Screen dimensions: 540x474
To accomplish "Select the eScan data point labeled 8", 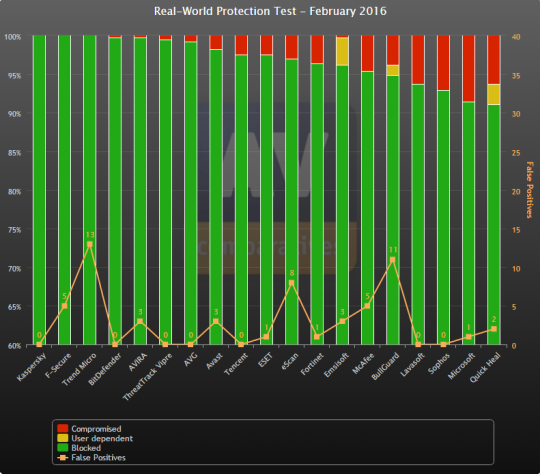I will 292,283.
